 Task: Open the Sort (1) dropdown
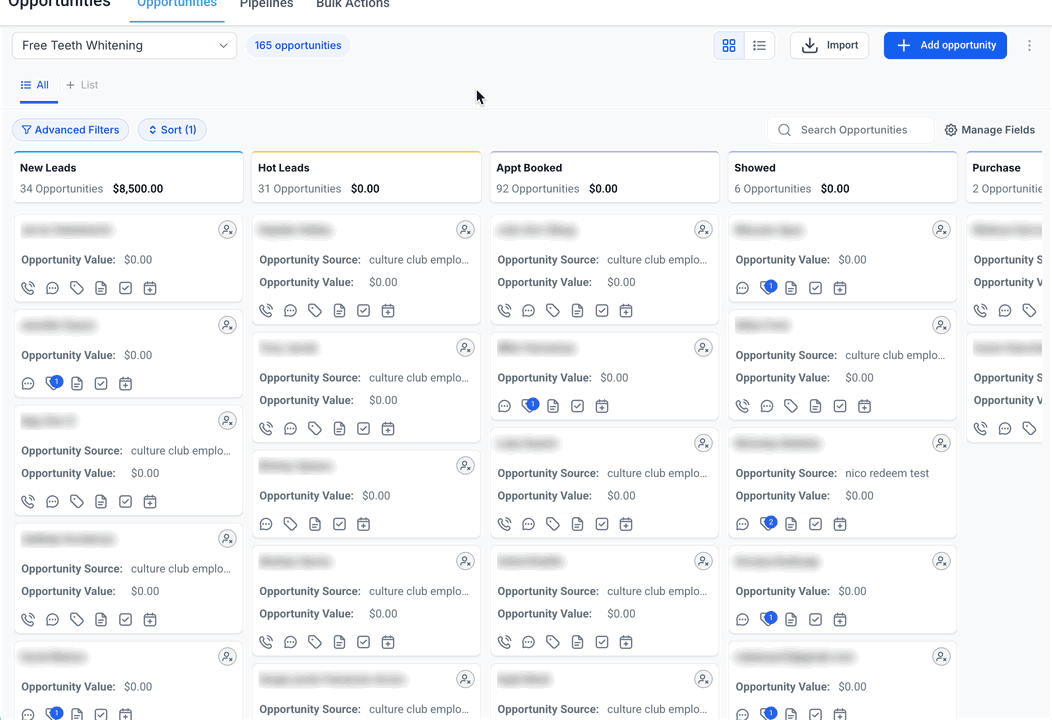172,130
